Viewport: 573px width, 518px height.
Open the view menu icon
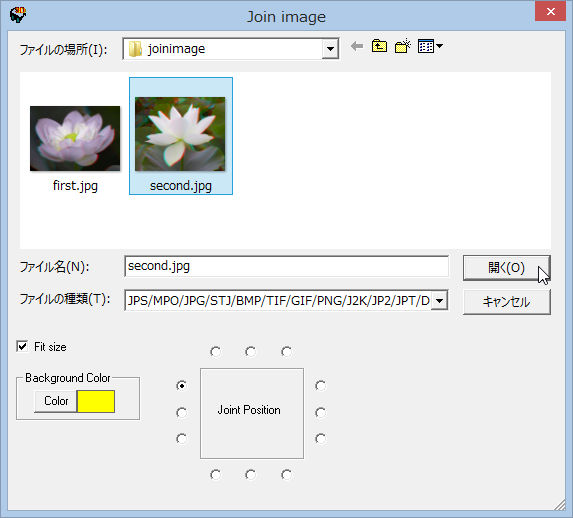click(x=426, y=46)
